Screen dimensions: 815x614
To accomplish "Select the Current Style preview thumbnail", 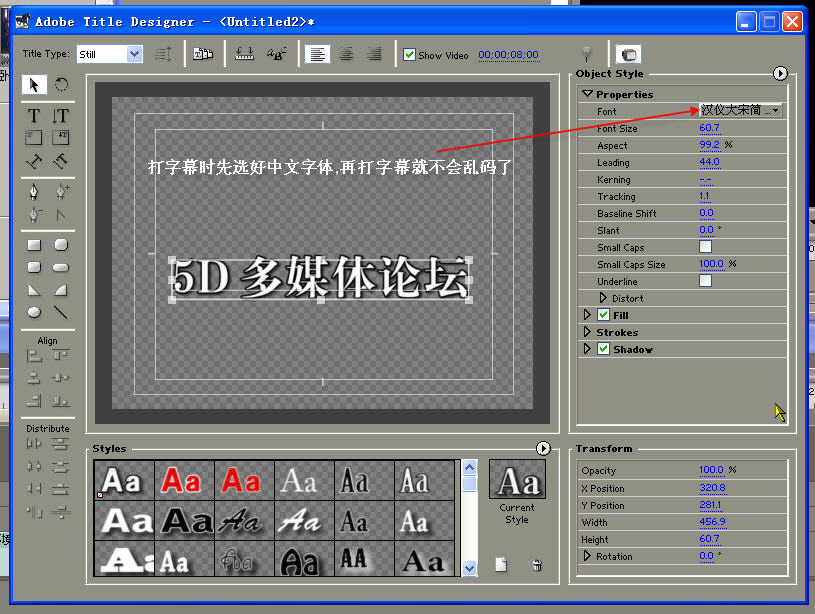I will click(517, 479).
